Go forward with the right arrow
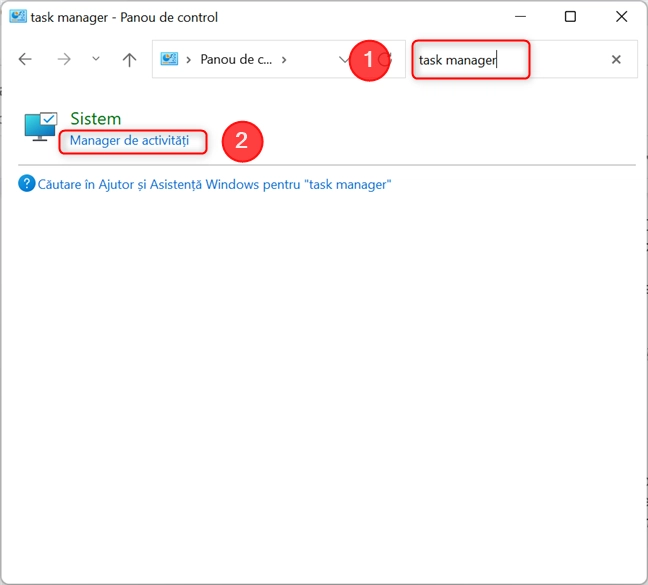Screen dimensions: 648x585 pos(64,59)
